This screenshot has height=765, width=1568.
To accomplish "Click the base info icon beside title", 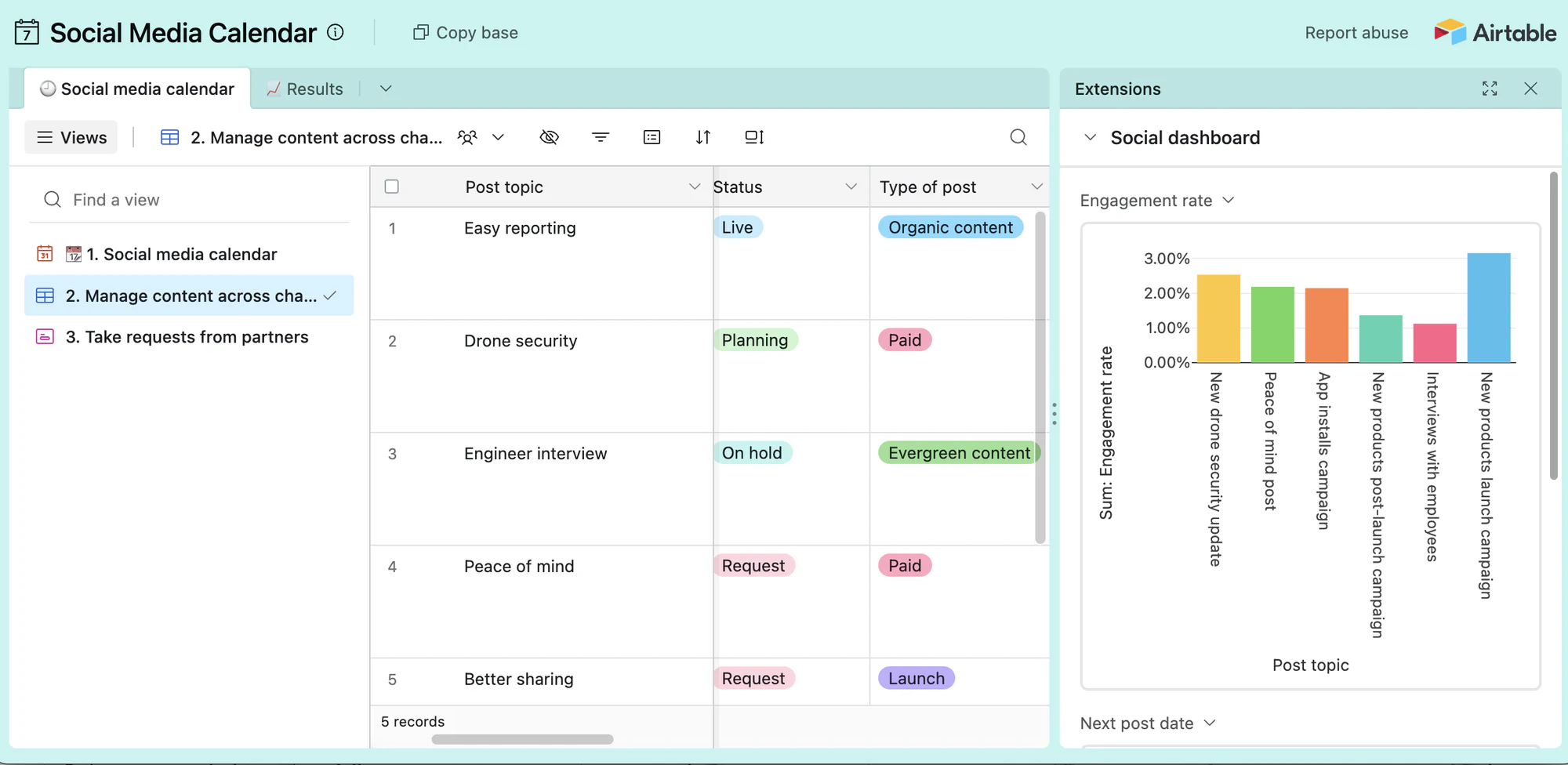I will coord(336,32).
